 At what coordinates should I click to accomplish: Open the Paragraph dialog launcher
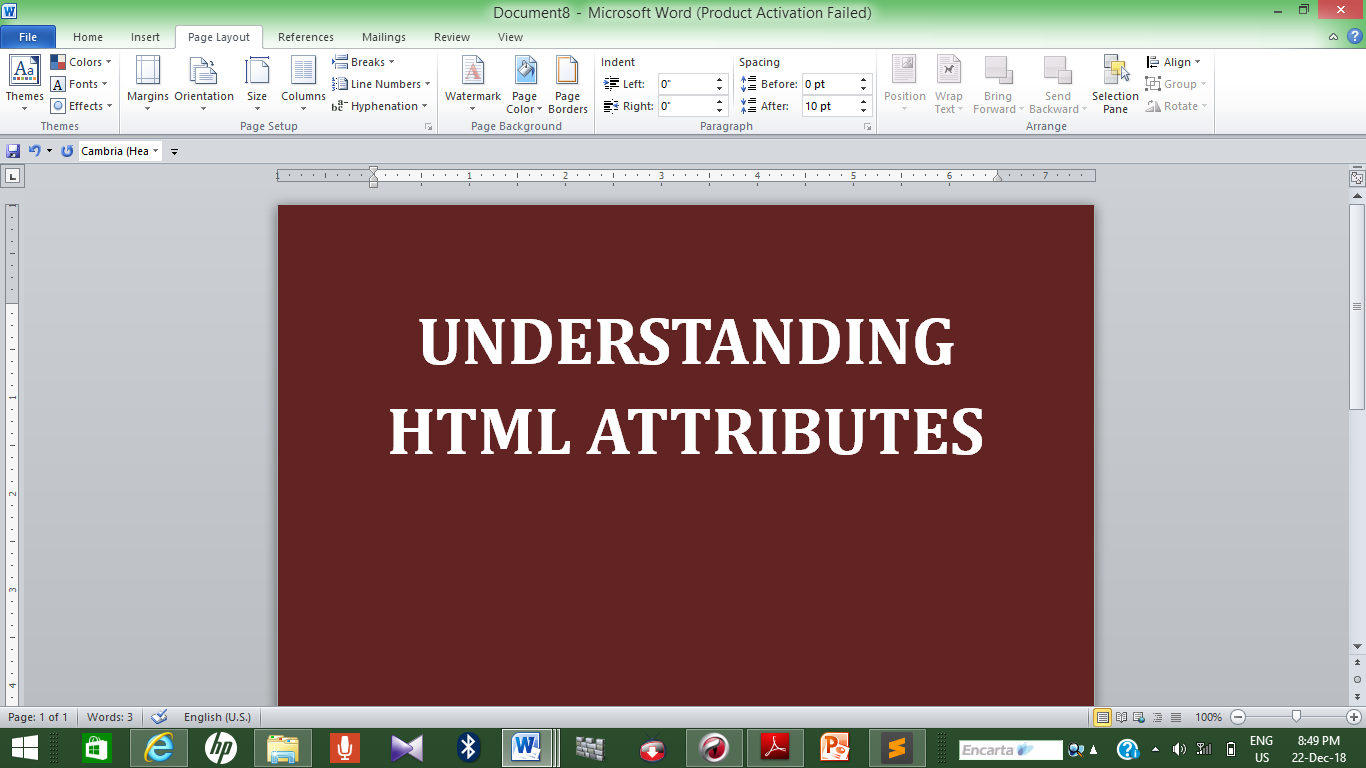point(866,126)
